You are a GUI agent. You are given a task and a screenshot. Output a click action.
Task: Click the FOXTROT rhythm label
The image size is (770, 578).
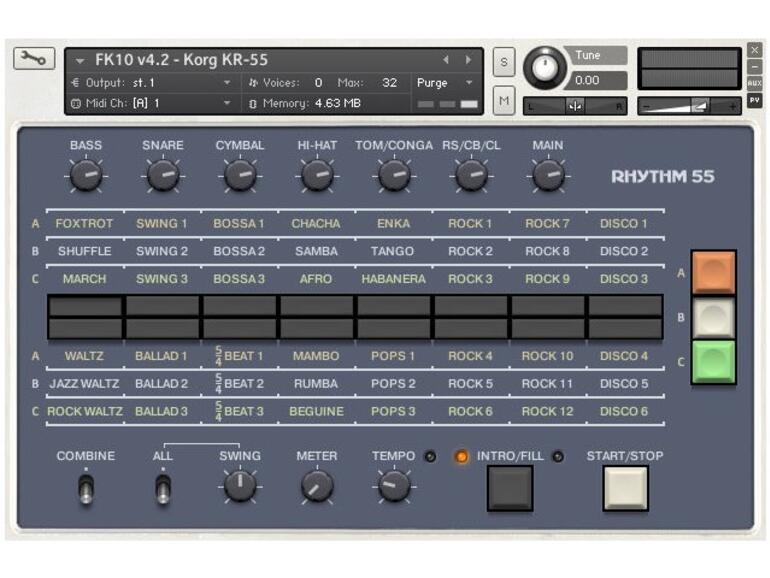pos(84,223)
